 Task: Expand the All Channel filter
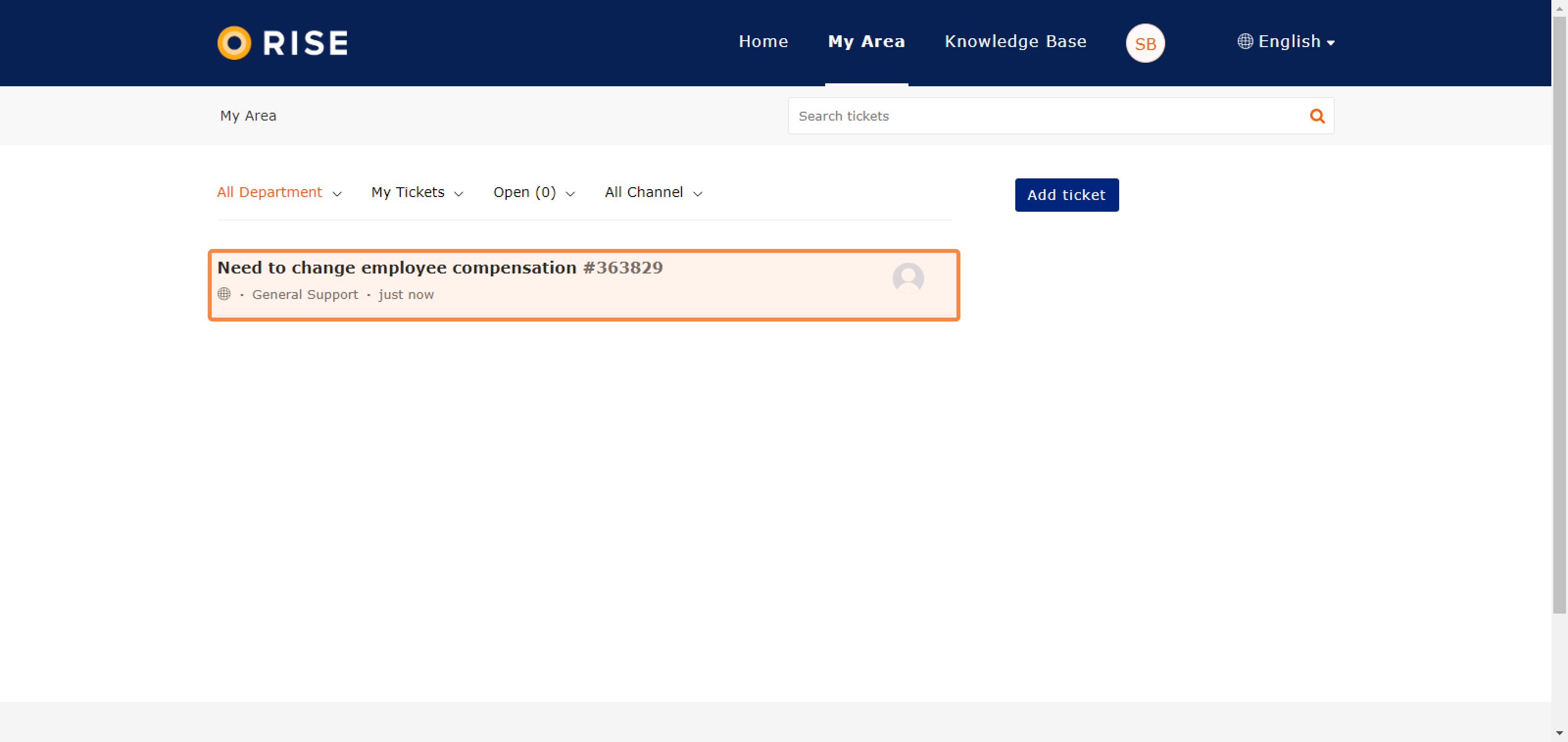(653, 192)
